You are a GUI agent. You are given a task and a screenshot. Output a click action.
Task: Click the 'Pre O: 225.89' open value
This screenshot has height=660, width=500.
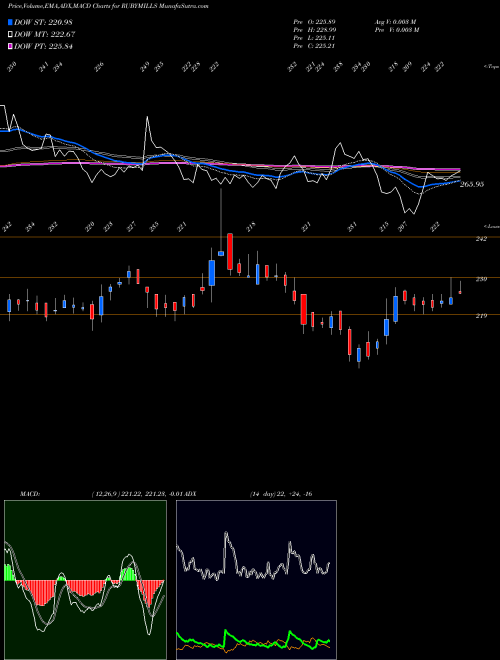click(314, 21)
